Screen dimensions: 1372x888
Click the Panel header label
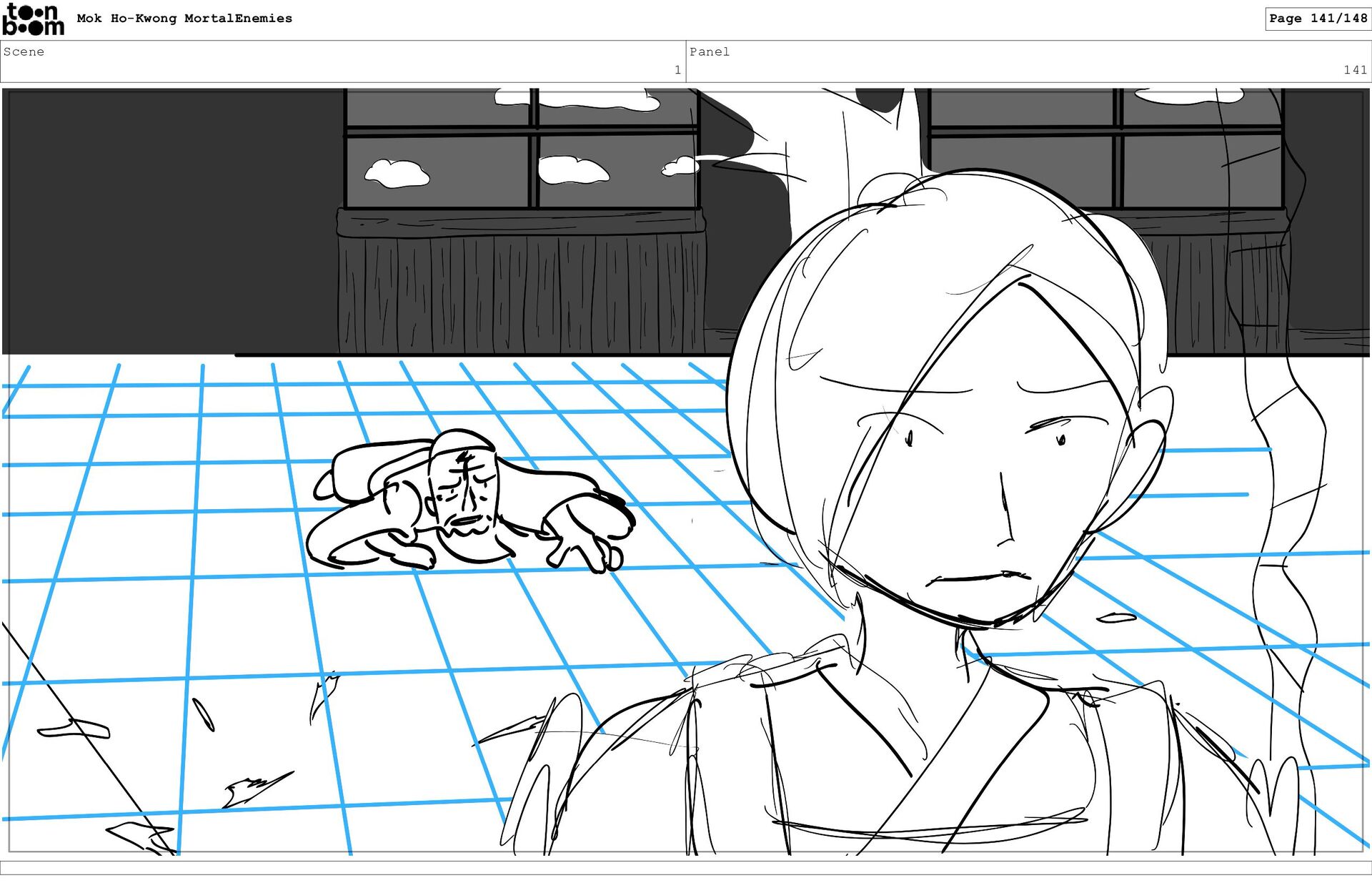(709, 51)
